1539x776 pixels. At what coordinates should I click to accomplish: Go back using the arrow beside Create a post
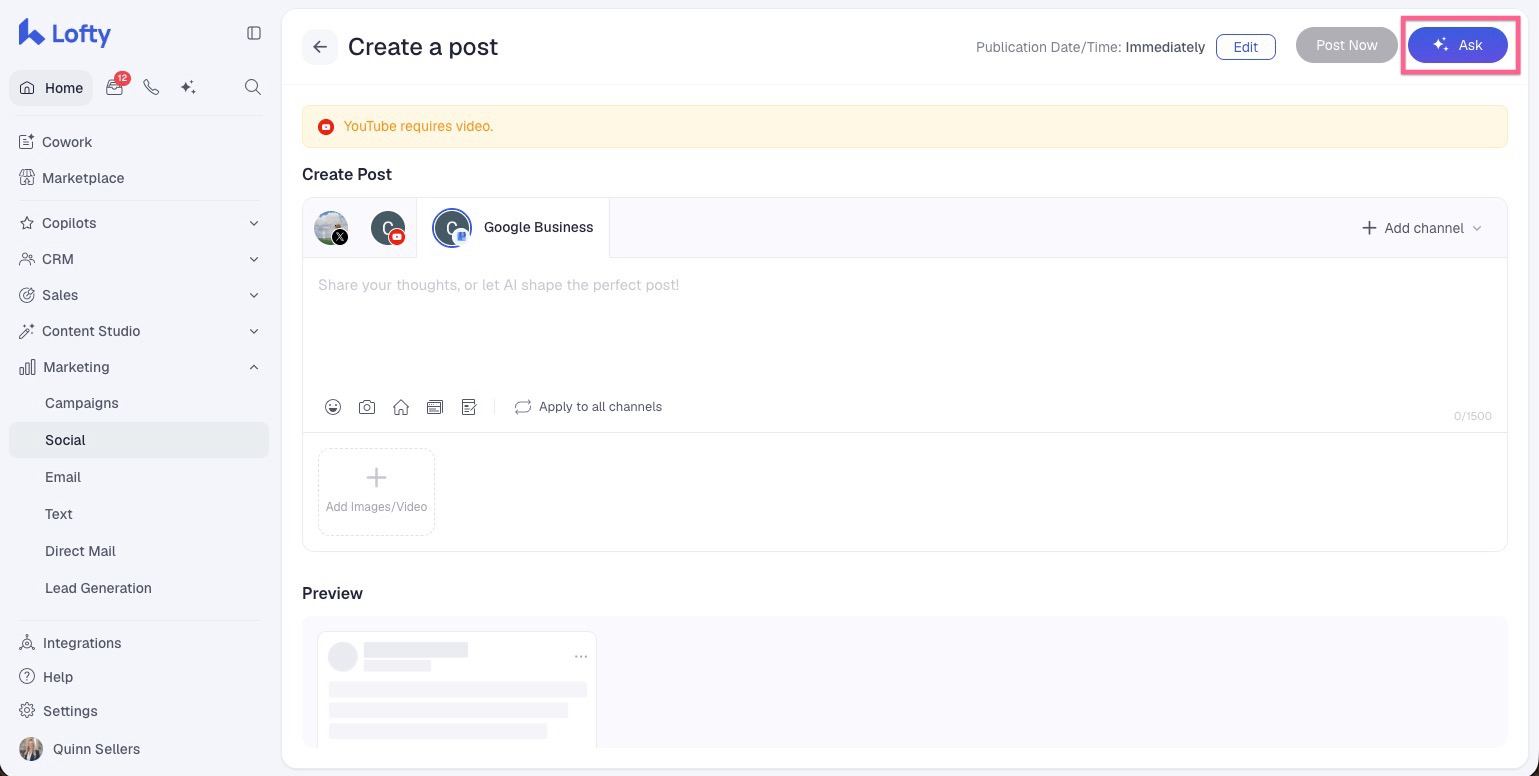click(x=320, y=46)
